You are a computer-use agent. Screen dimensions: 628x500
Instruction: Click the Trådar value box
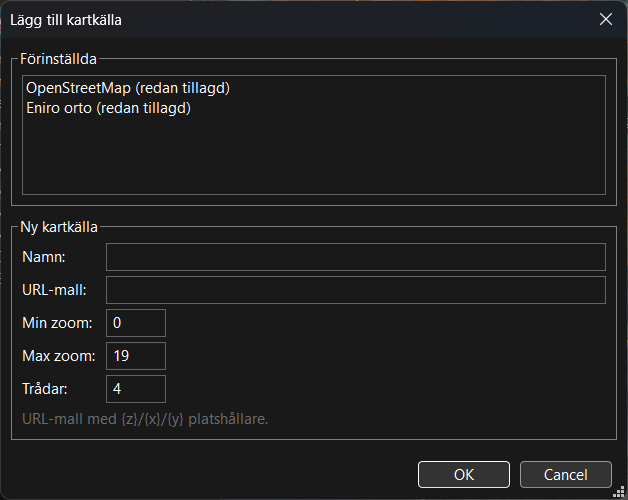[136, 389]
